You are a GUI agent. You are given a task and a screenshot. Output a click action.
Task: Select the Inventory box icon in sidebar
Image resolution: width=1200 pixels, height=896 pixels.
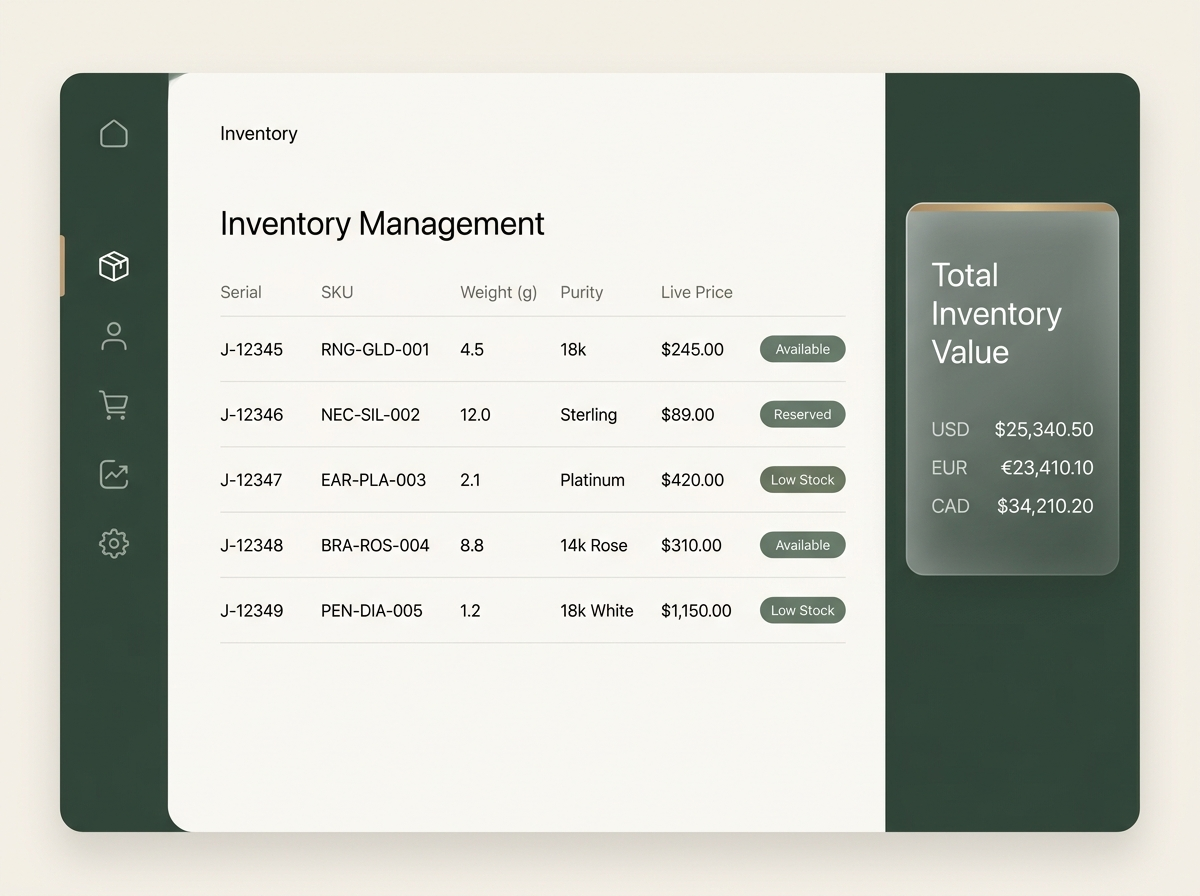click(114, 266)
